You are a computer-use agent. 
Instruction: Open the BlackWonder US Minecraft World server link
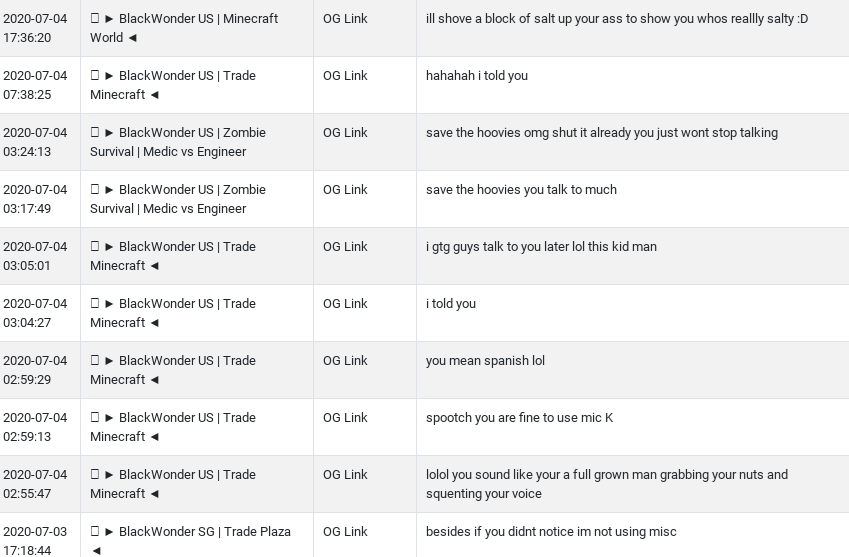click(184, 28)
